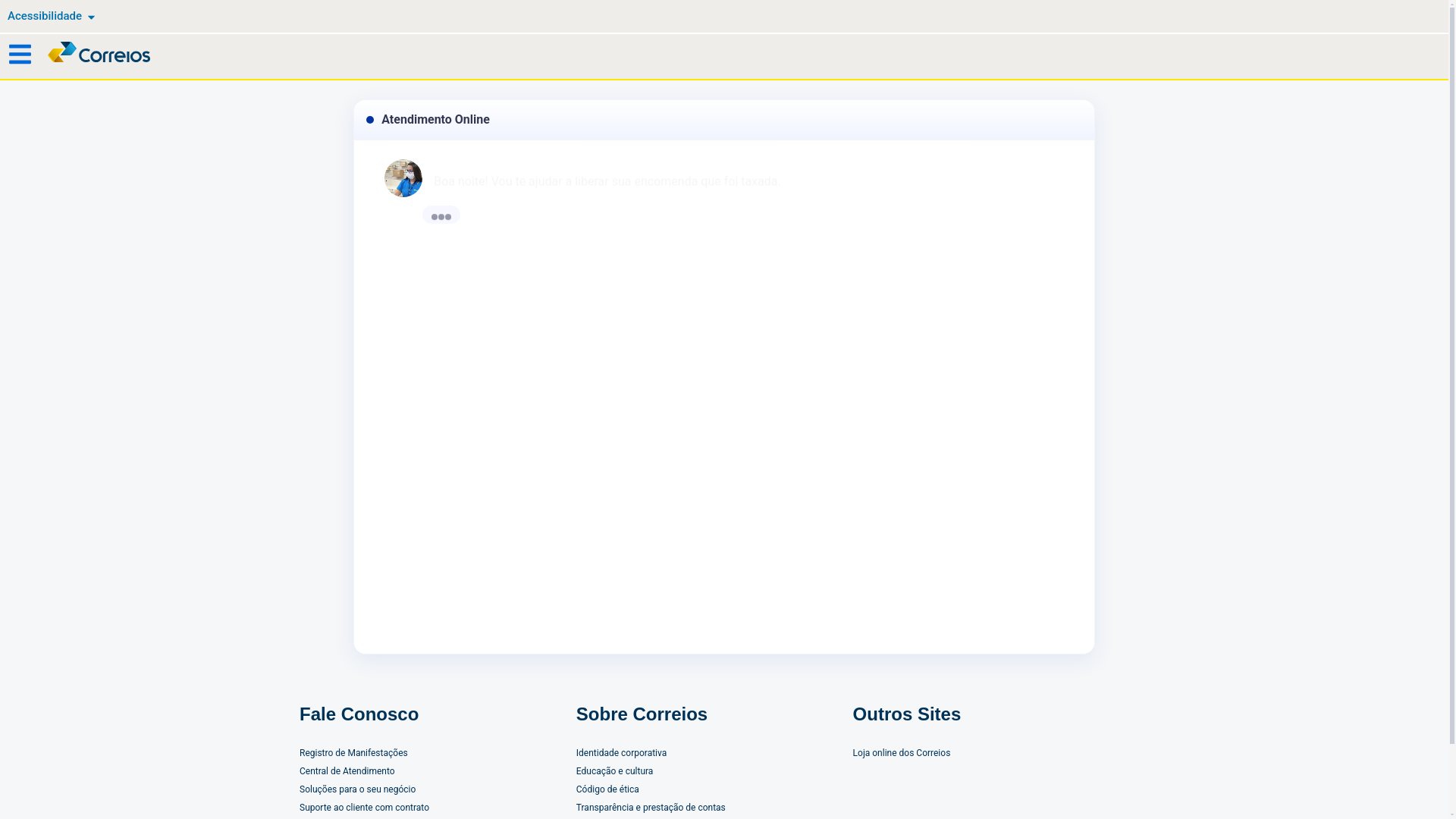The height and width of the screenshot is (819, 1456).
Task: Click the Sobre Correios heading
Action: coord(642,714)
